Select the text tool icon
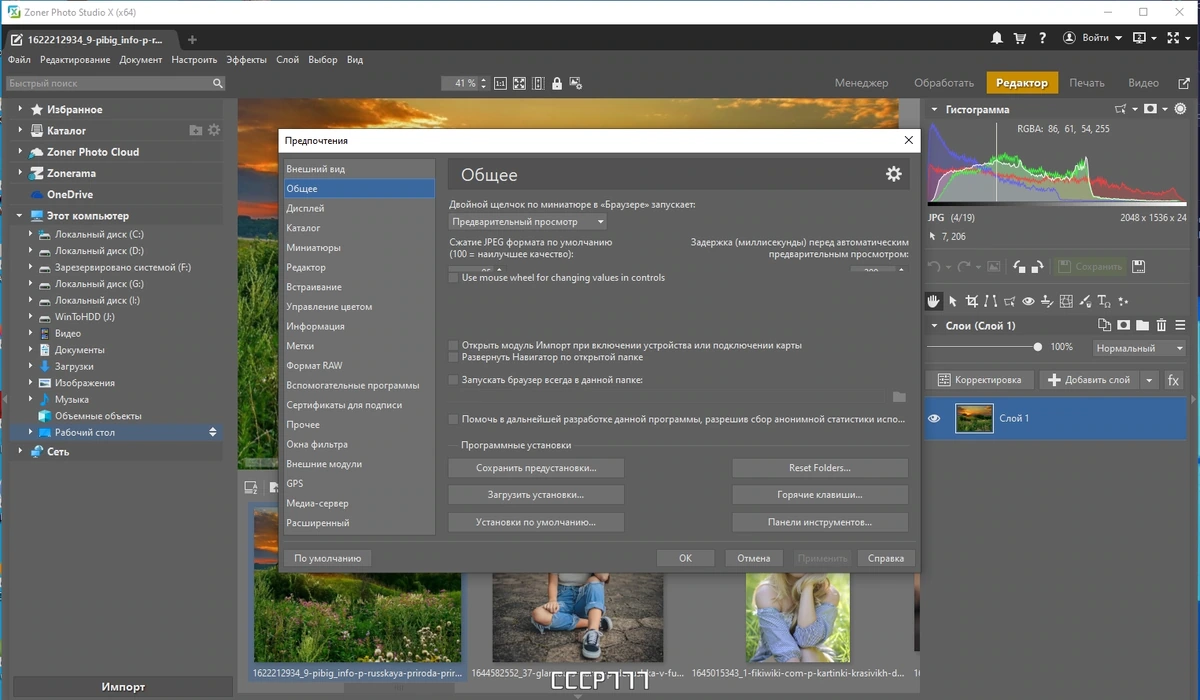This screenshot has width=1200, height=700. tap(1104, 301)
